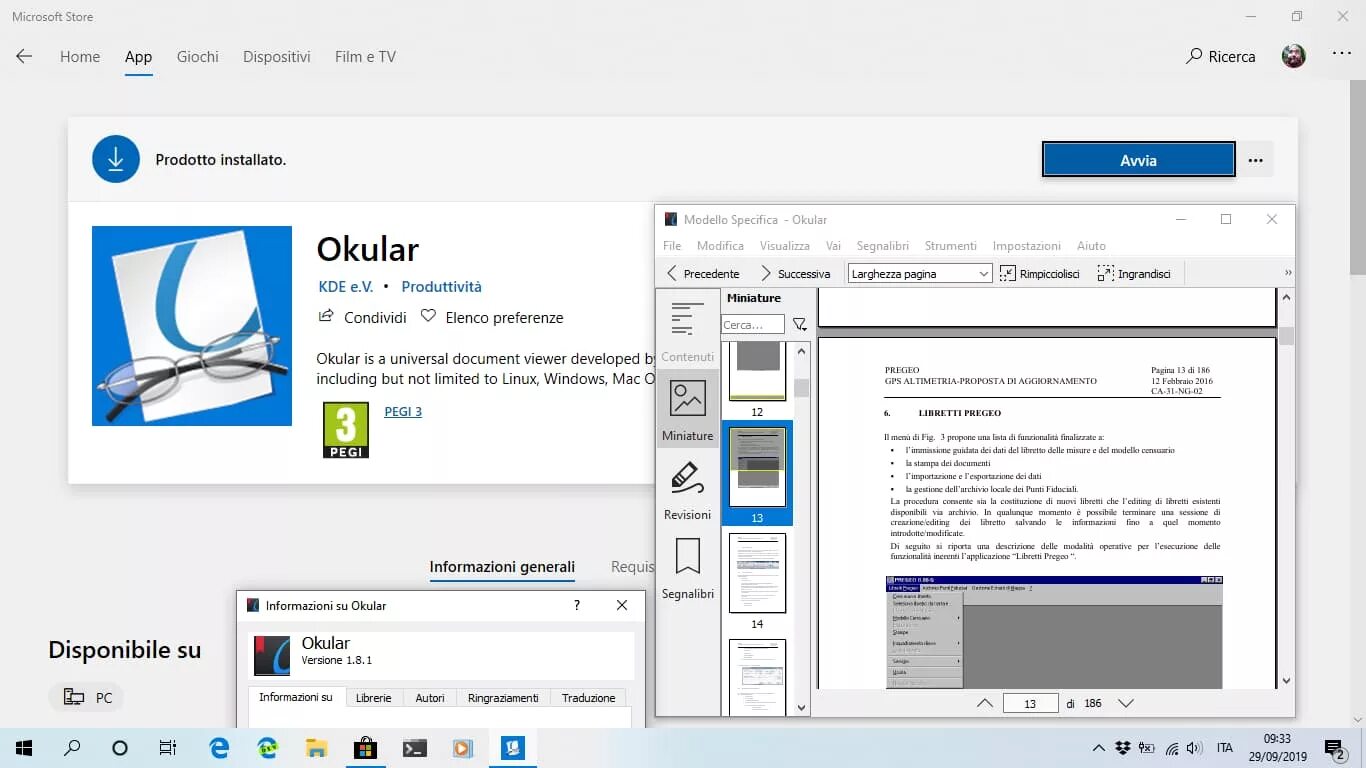Open the Strumenti menu in Okular
The height and width of the screenshot is (768, 1366).
(950, 245)
